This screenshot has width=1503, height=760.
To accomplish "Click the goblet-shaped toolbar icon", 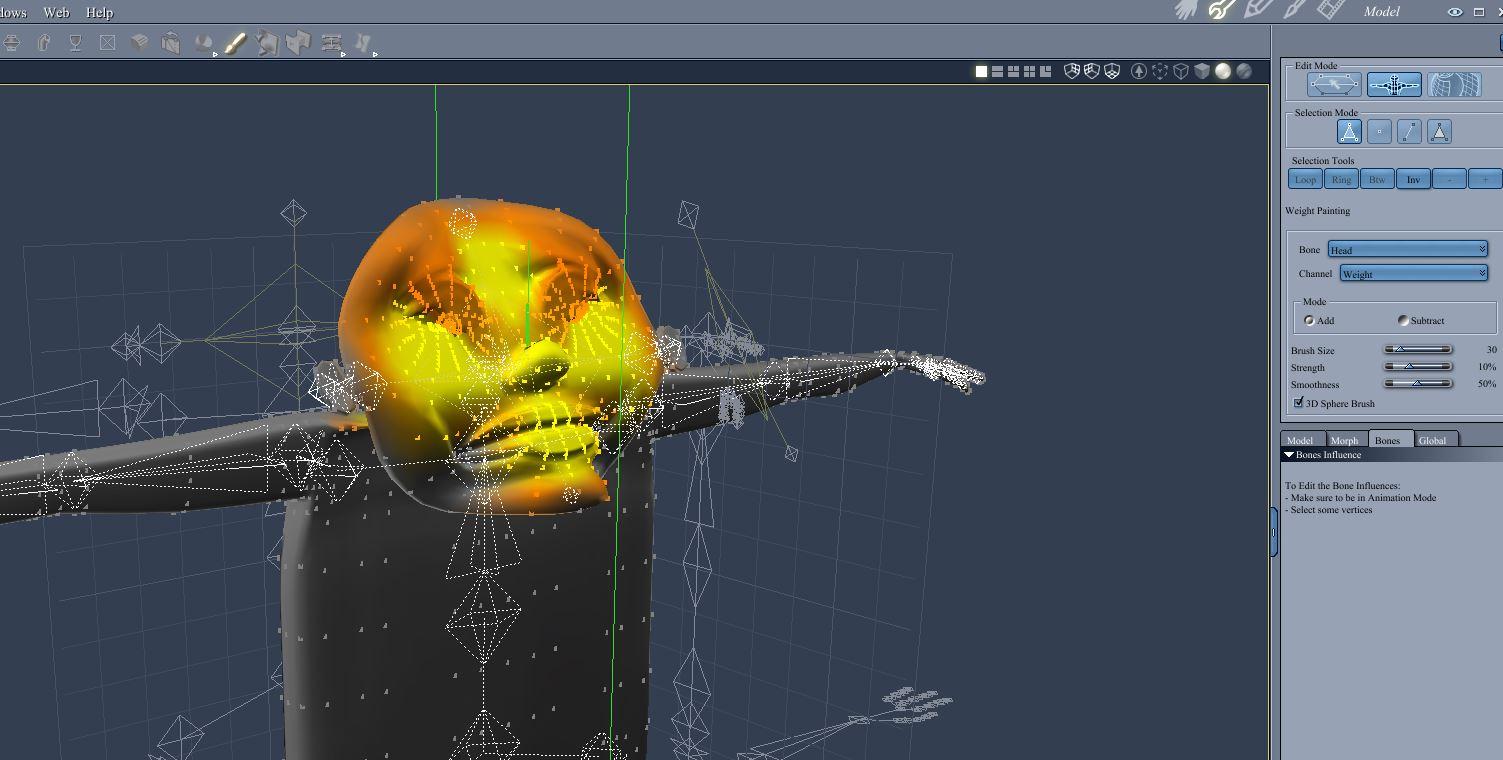I will tap(75, 43).
